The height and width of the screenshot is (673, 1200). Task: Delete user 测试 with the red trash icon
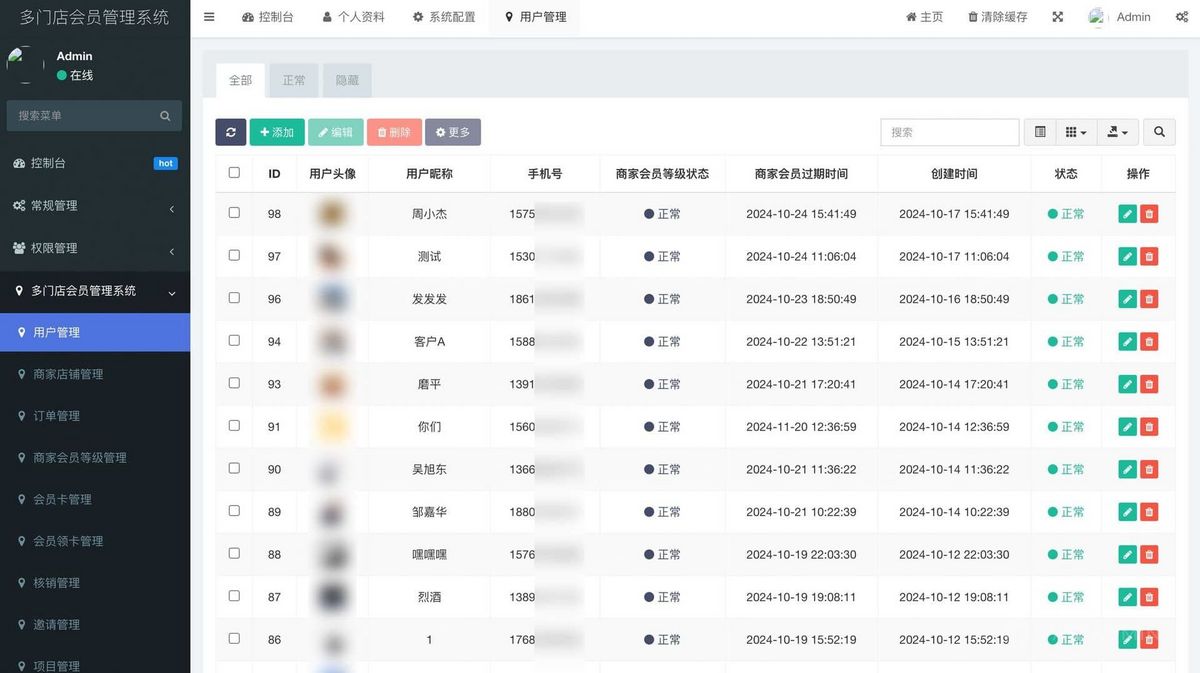[x=1149, y=256]
